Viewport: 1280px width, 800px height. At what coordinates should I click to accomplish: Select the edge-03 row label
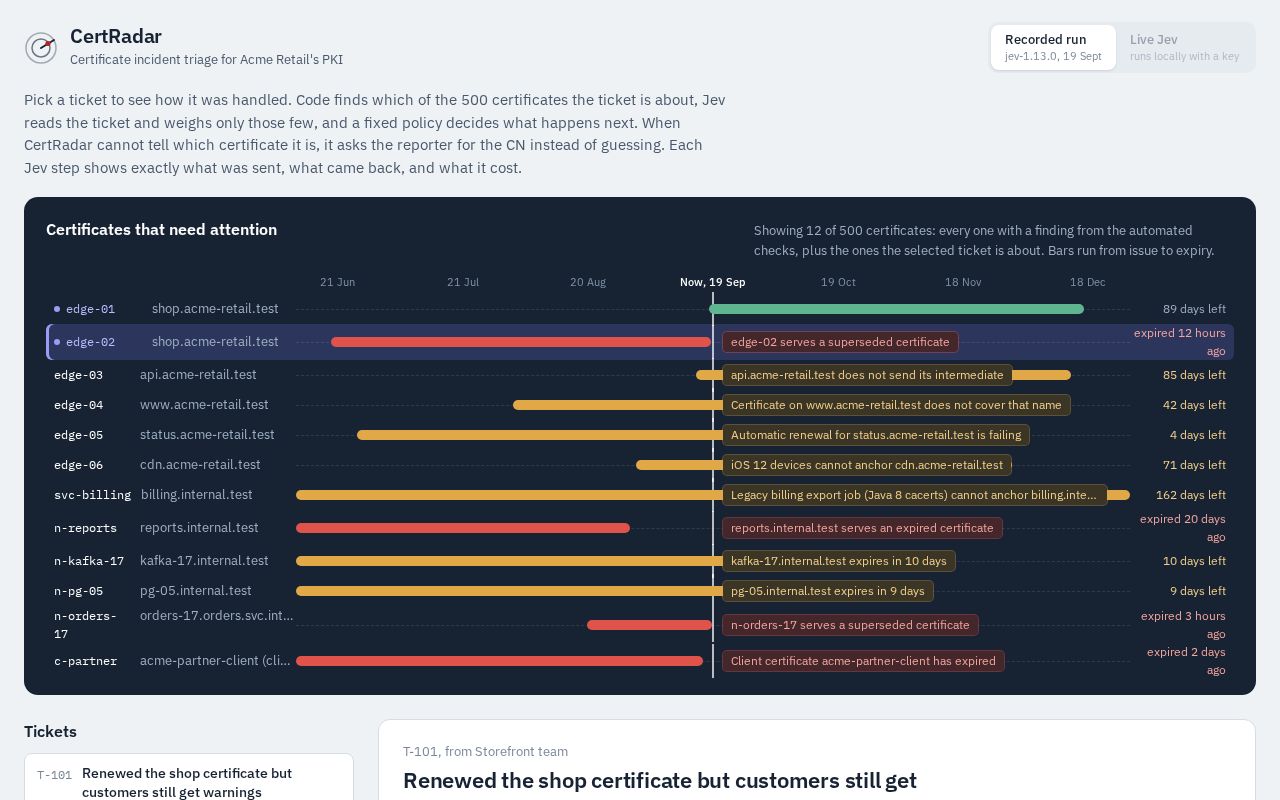(78, 375)
